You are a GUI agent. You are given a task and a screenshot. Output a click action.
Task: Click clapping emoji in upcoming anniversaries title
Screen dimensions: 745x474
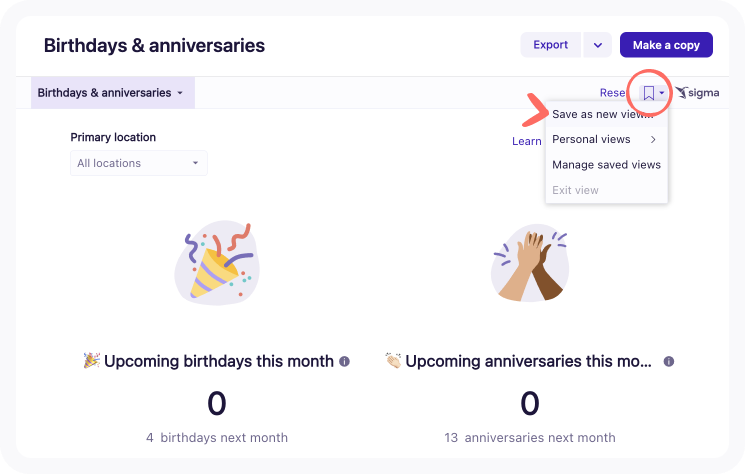[393, 361]
